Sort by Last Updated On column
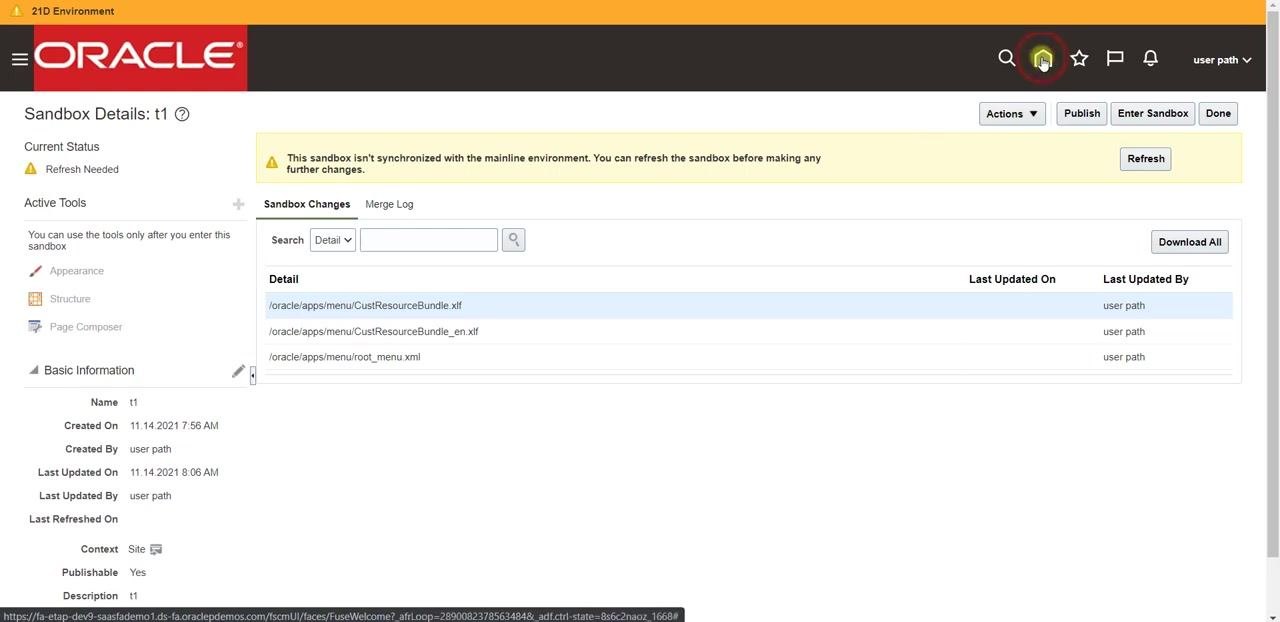Image resolution: width=1280 pixels, height=622 pixels. click(1012, 279)
